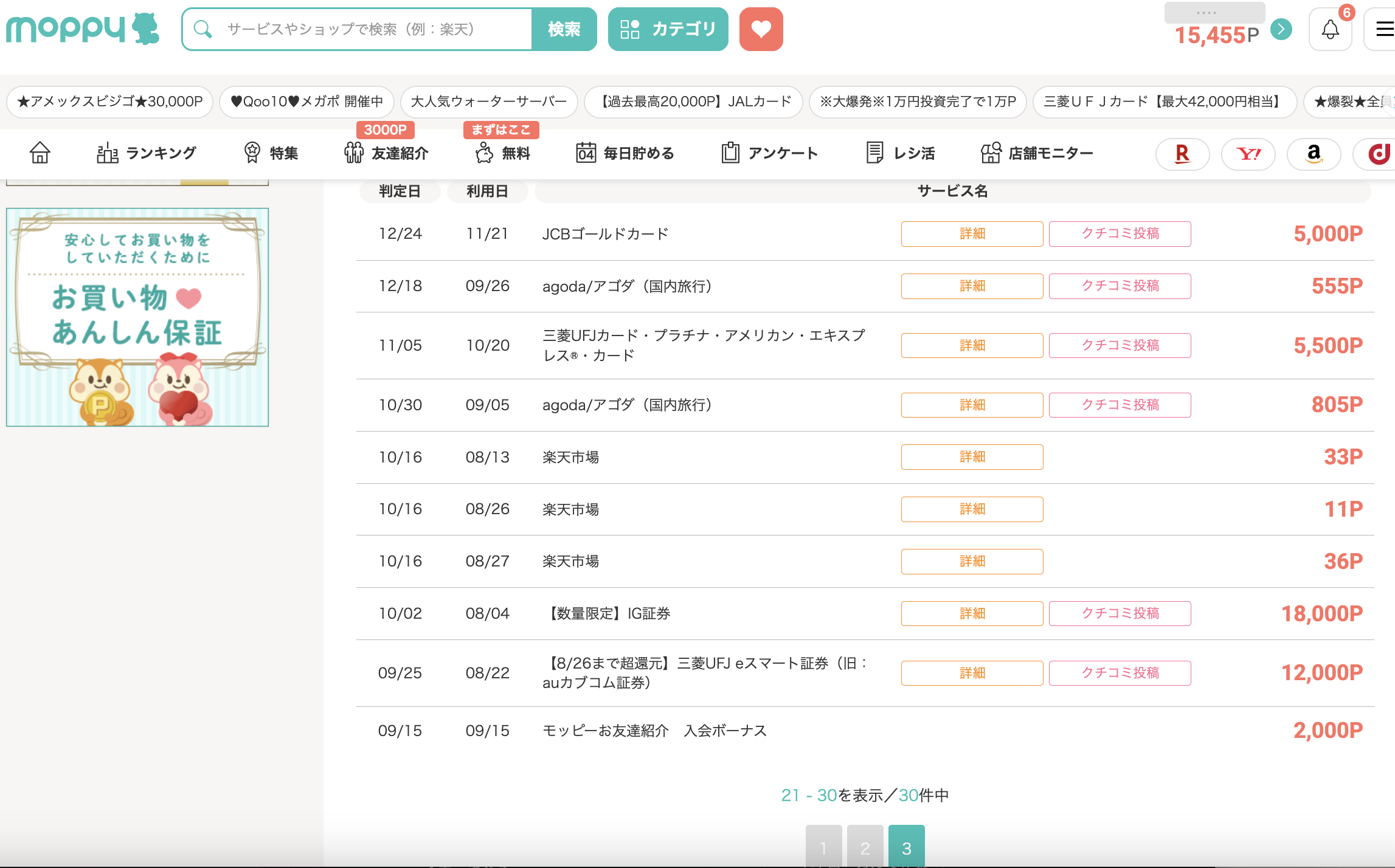Open お買い物あんしん保証 banner
Image resolution: width=1395 pixels, height=868 pixels.
click(137, 317)
